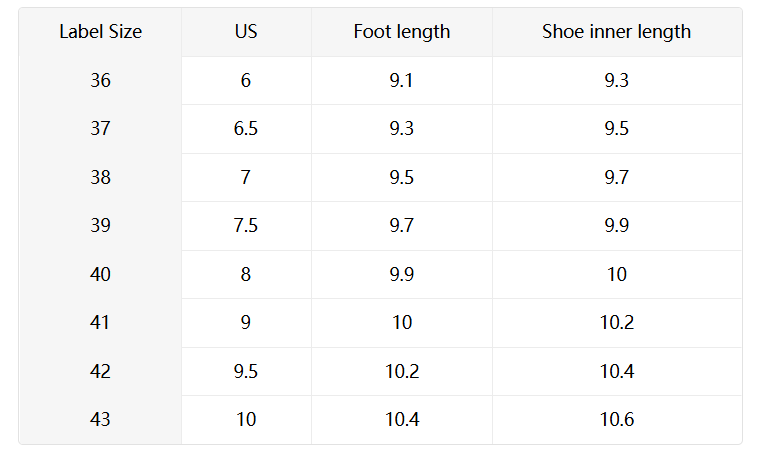Click foot length 9.1 in size 36 row

401,80
